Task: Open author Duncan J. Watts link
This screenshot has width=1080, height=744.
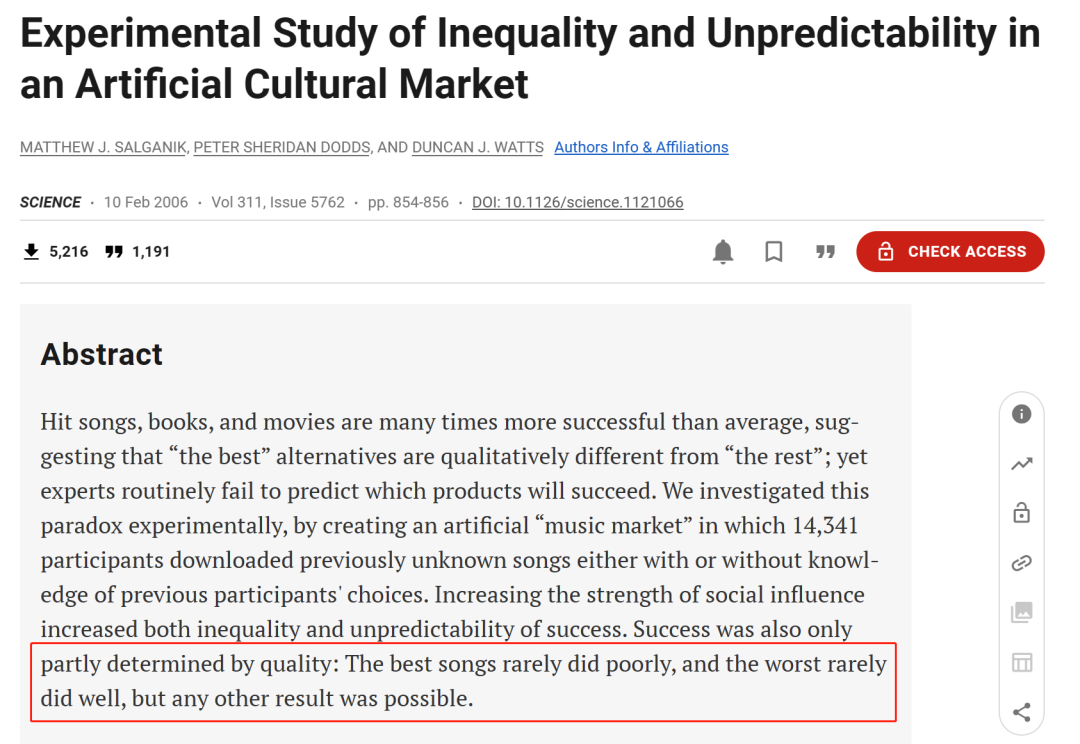Action: [478, 147]
